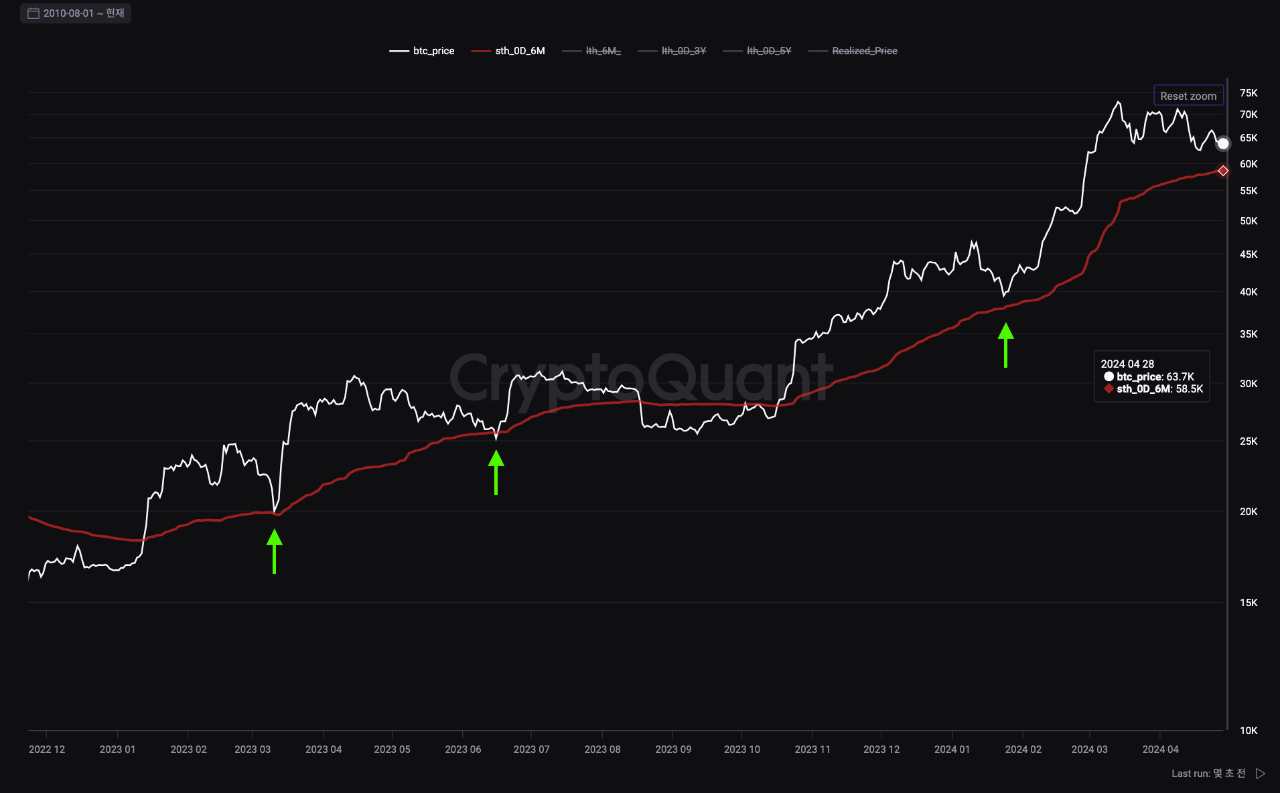Click the calendar icon in the date range selector

tap(33, 13)
